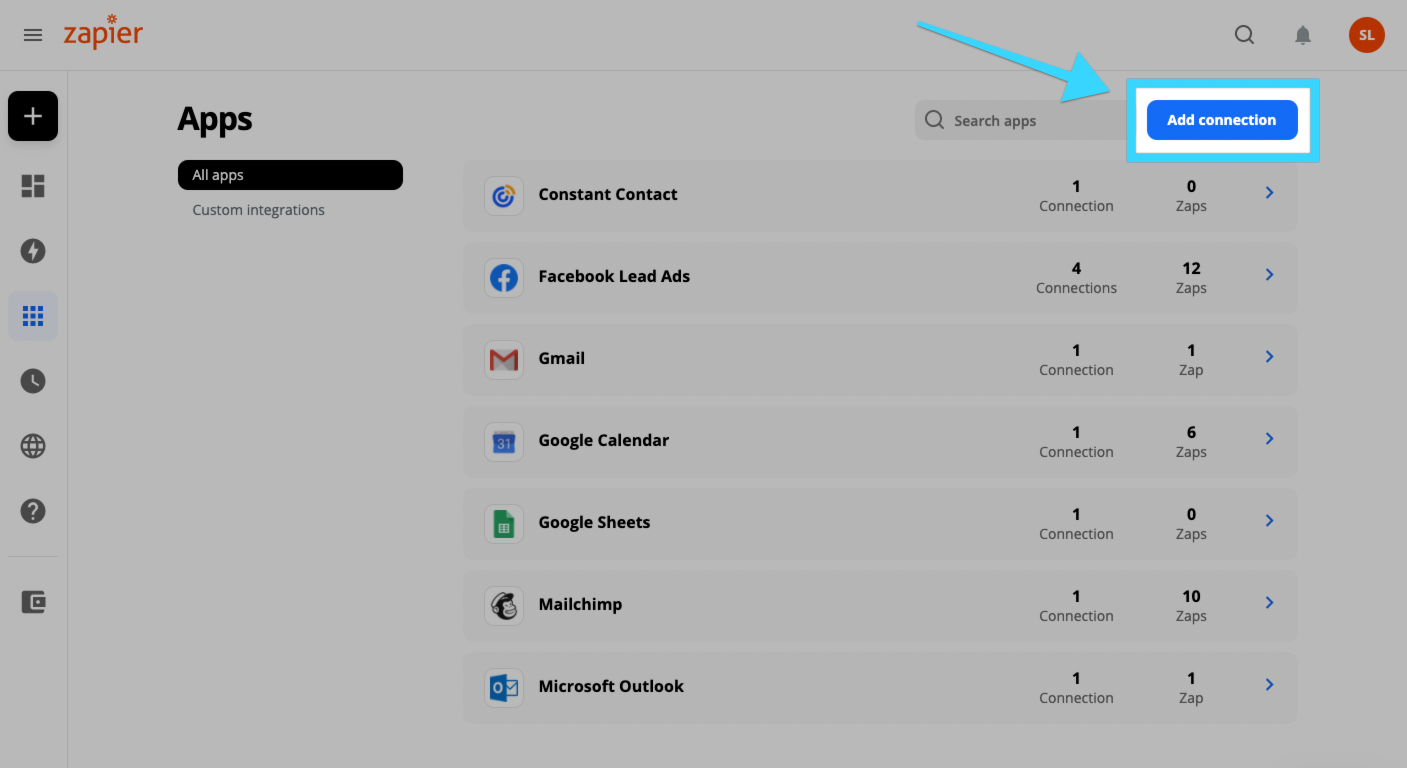This screenshot has height=768, width=1407.
Task: Expand the Mailchimp row chevron
Action: click(1269, 603)
